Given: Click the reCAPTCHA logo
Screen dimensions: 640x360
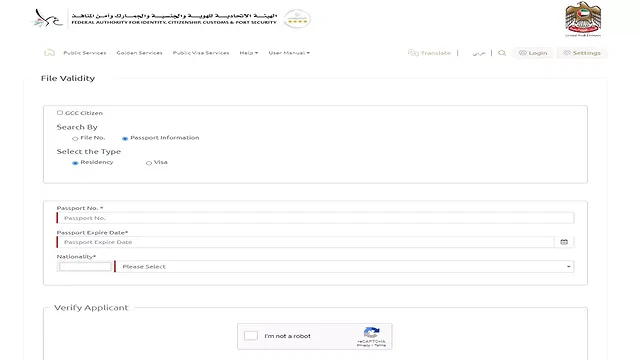Looking at the screenshot, I should (x=371, y=332).
